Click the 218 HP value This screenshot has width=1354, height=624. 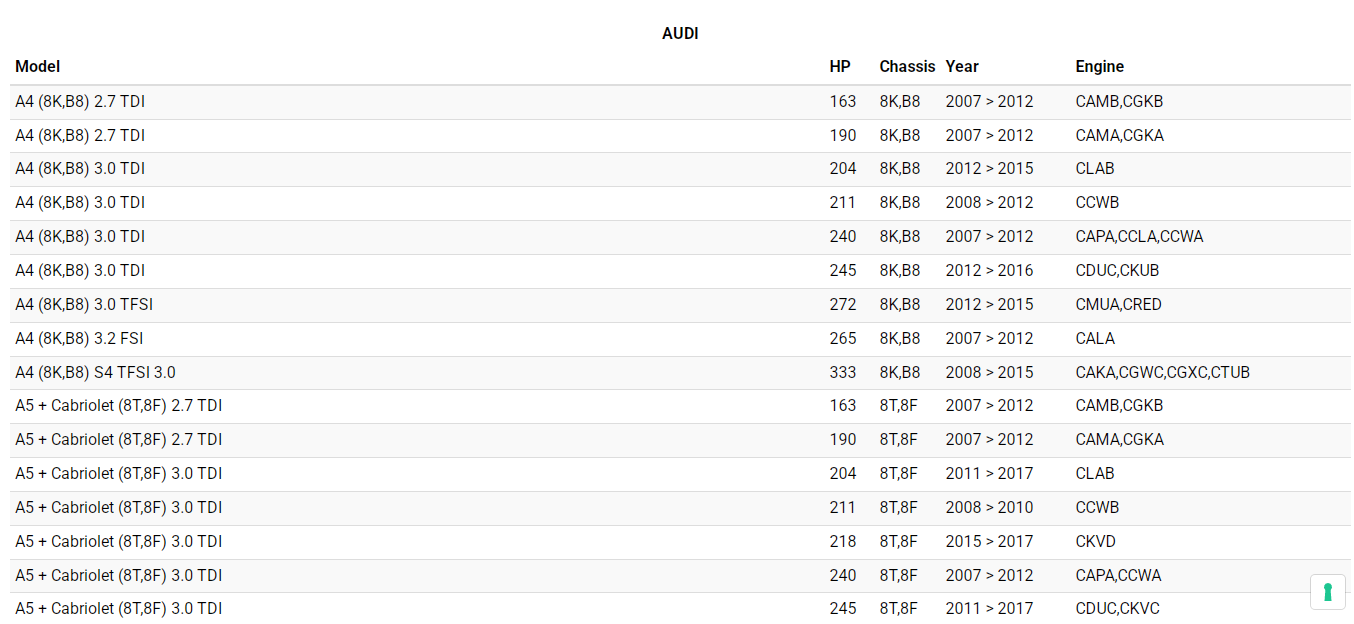(x=842, y=542)
